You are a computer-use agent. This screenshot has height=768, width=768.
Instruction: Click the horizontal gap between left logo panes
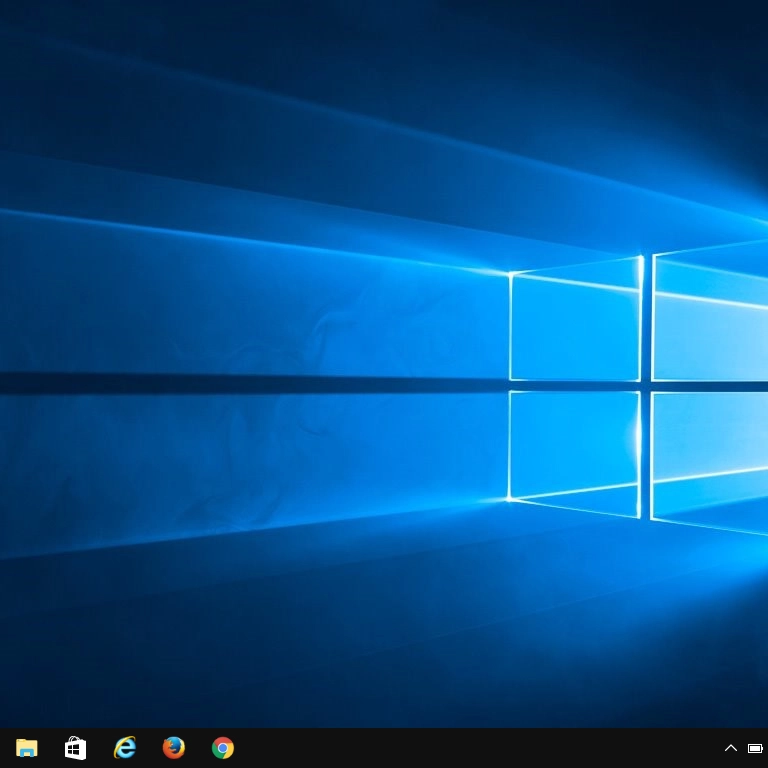point(574,386)
